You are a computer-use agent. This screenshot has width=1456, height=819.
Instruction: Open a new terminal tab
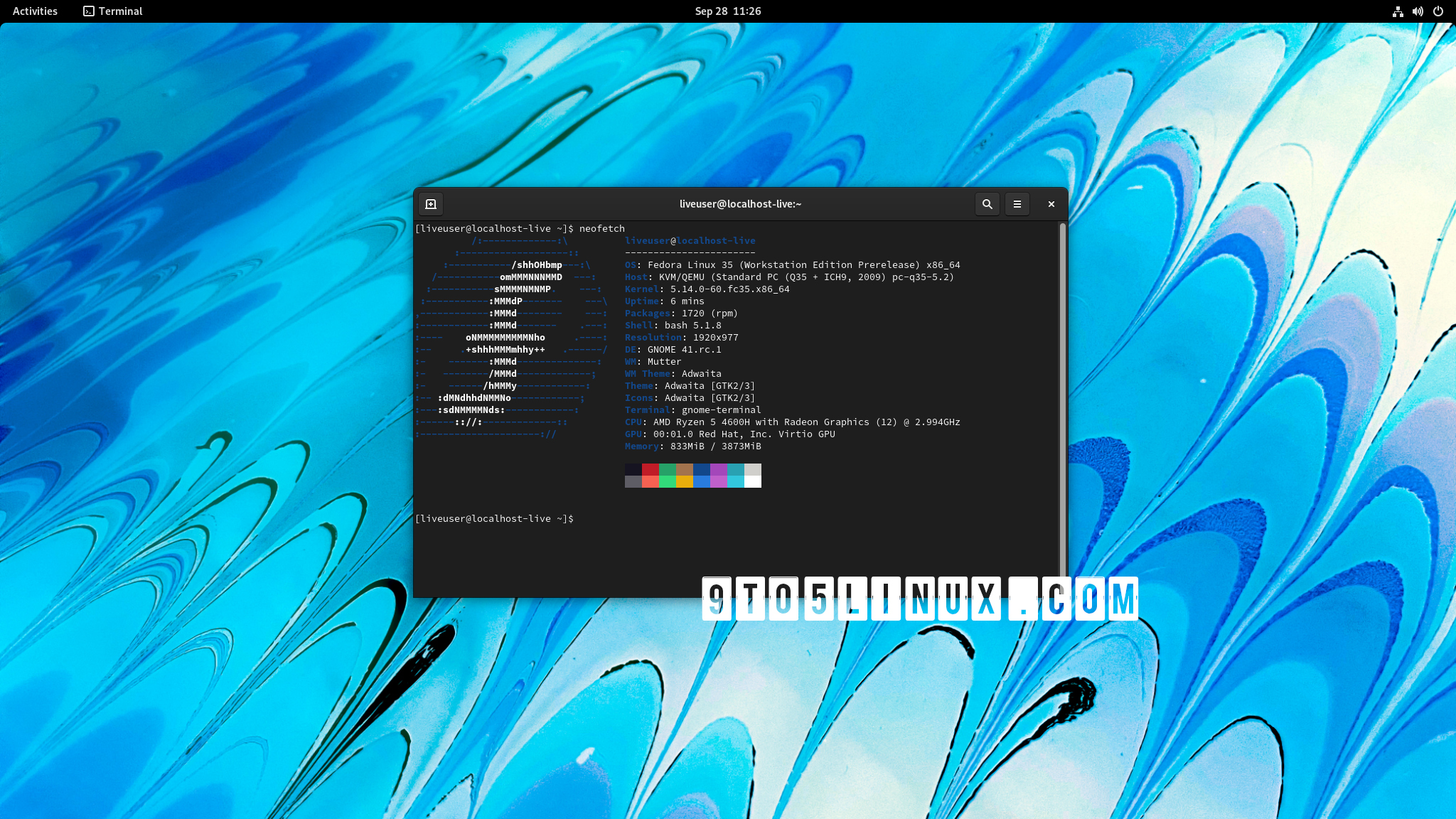coord(431,204)
